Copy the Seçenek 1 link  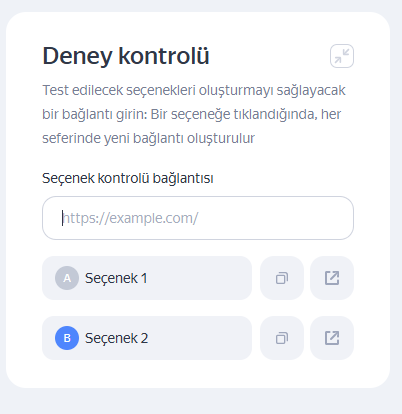click(x=282, y=278)
